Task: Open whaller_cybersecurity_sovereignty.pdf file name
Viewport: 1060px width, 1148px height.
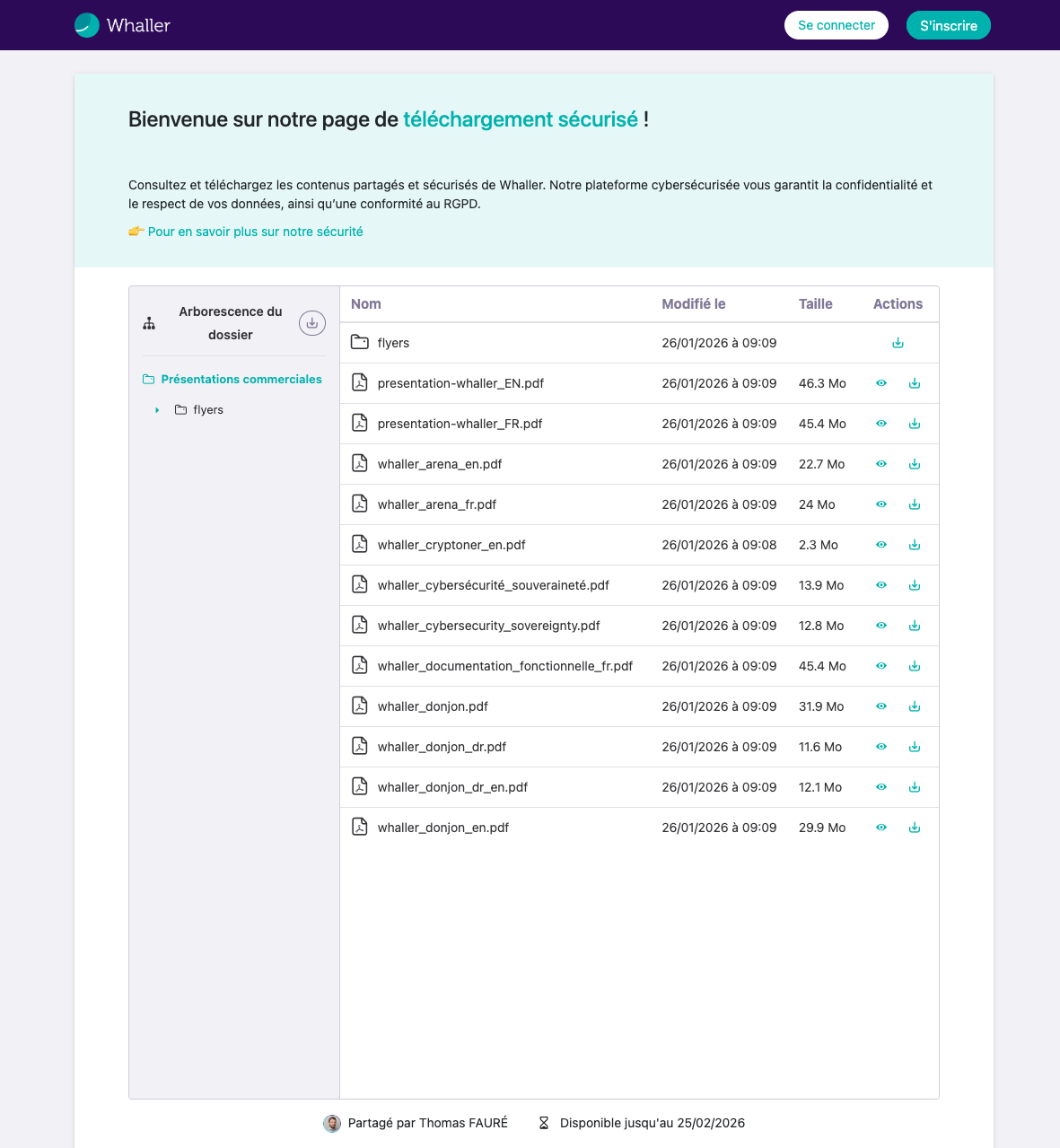Action: tap(488, 626)
